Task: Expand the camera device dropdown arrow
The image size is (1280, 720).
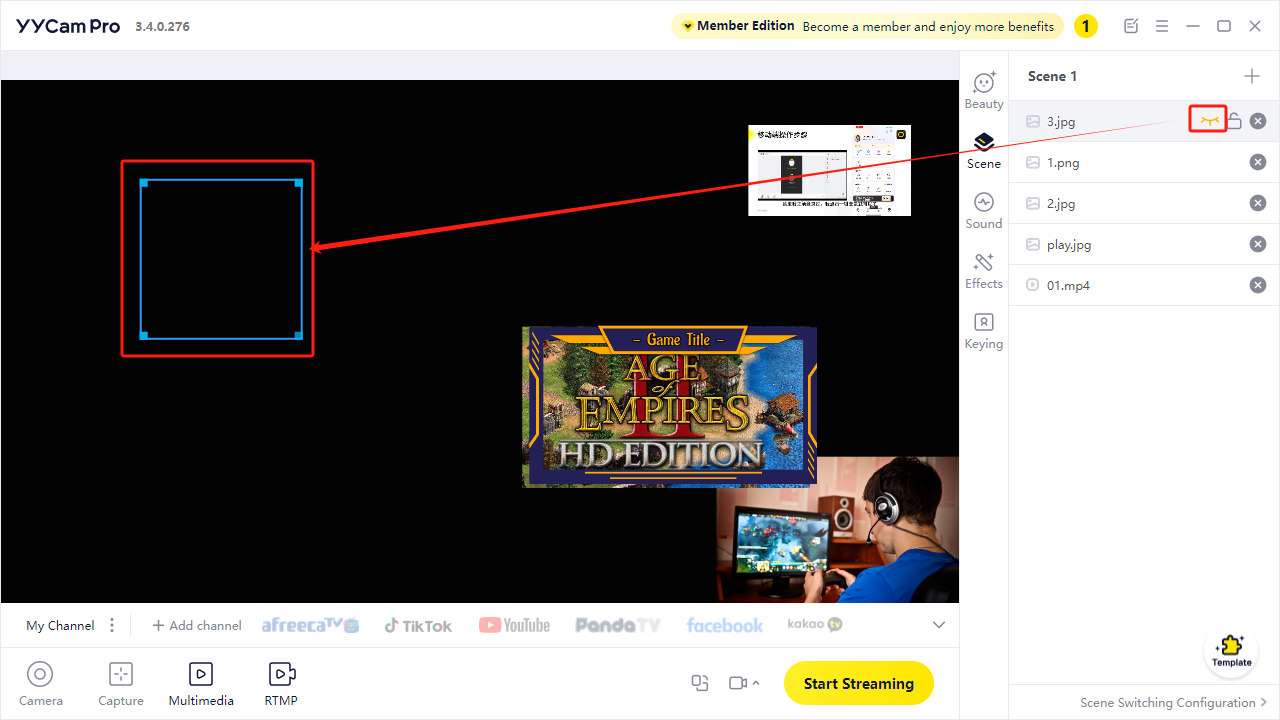Action: pyautogui.click(x=756, y=683)
